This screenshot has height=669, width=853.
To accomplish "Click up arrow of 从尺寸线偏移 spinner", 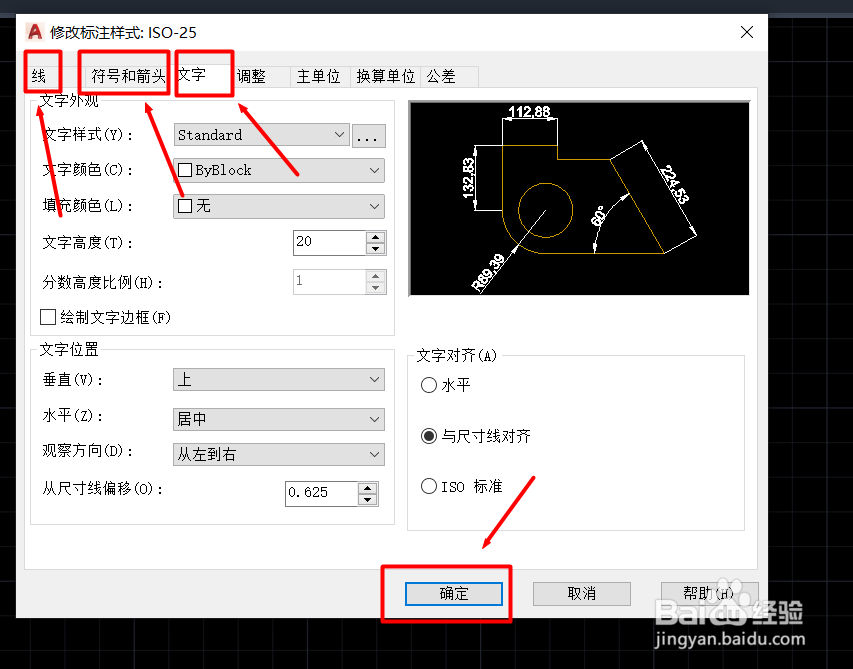I will point(367,488).
